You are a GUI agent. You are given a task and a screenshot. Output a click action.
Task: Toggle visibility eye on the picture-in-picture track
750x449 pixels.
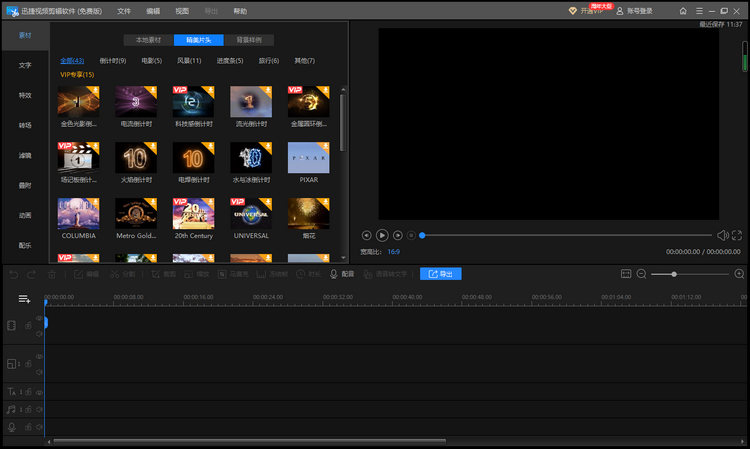(39, 356)
